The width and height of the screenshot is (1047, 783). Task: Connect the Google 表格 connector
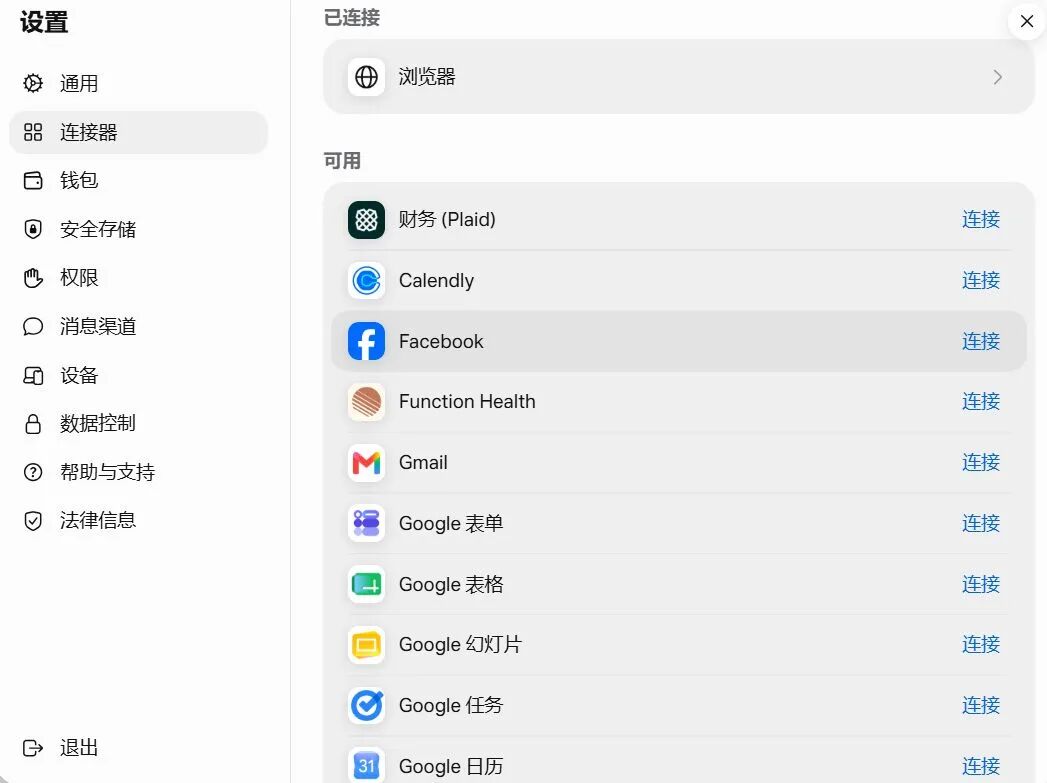[x=981, y=584]
